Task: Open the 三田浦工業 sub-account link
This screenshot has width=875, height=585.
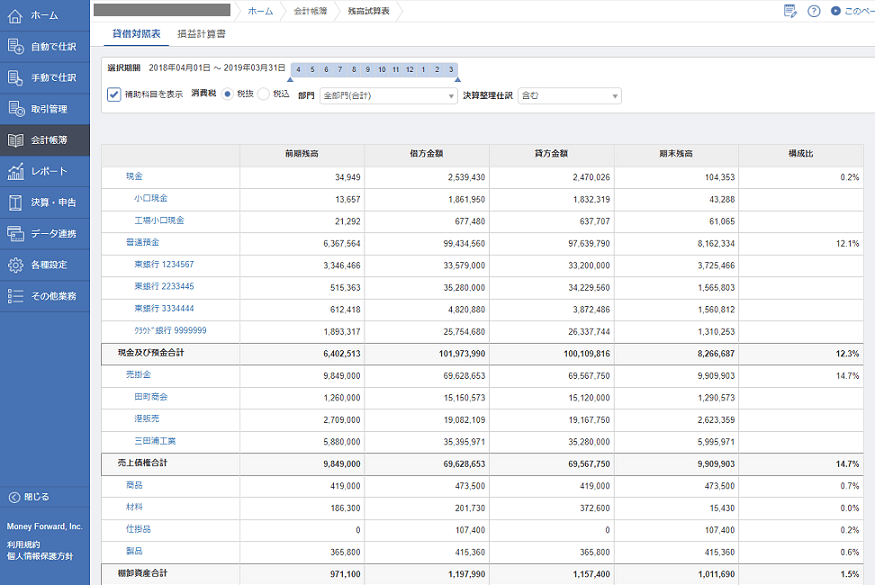Action: click(x=155, y=441)
